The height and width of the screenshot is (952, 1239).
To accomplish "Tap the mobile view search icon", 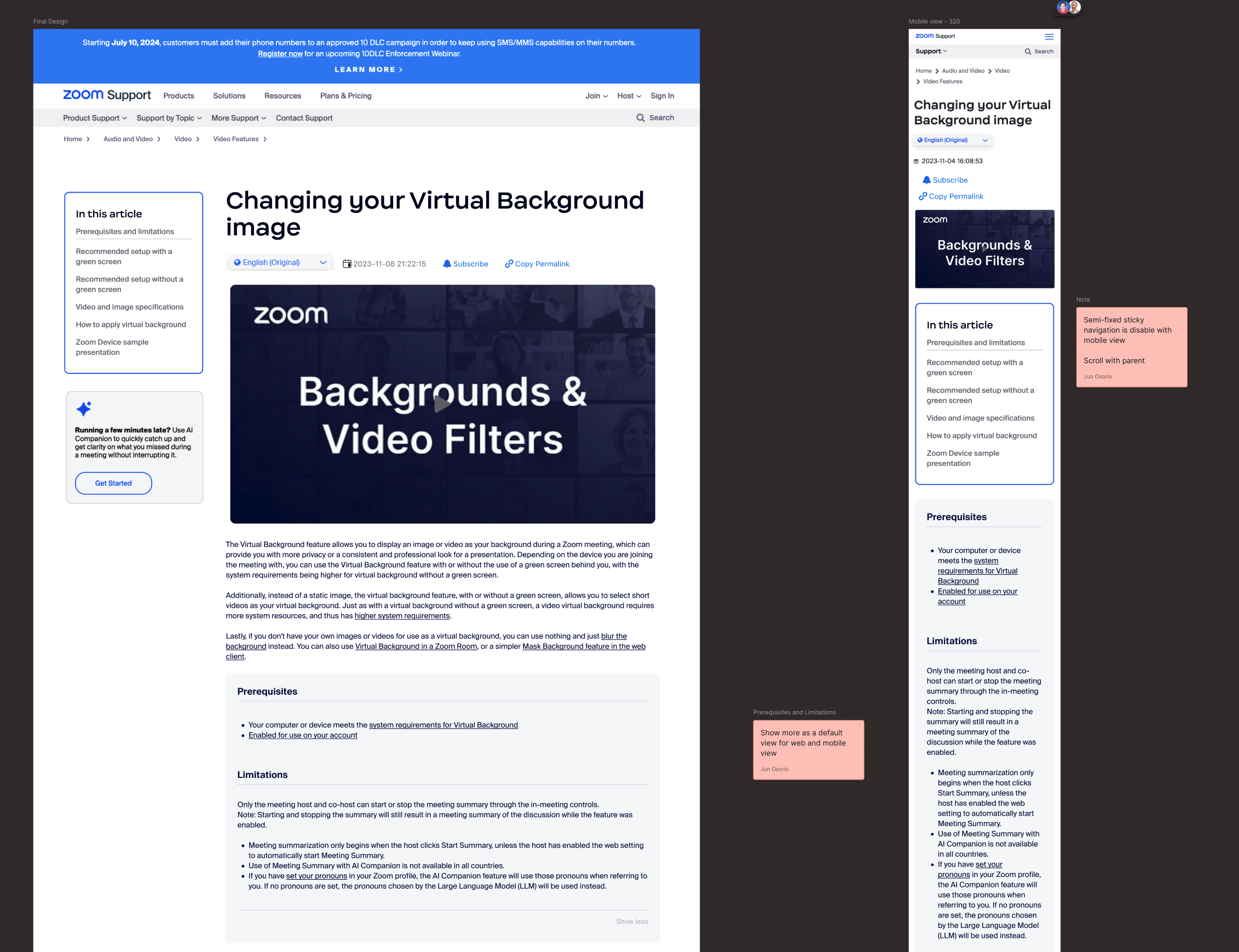I will coord(1028,51).
